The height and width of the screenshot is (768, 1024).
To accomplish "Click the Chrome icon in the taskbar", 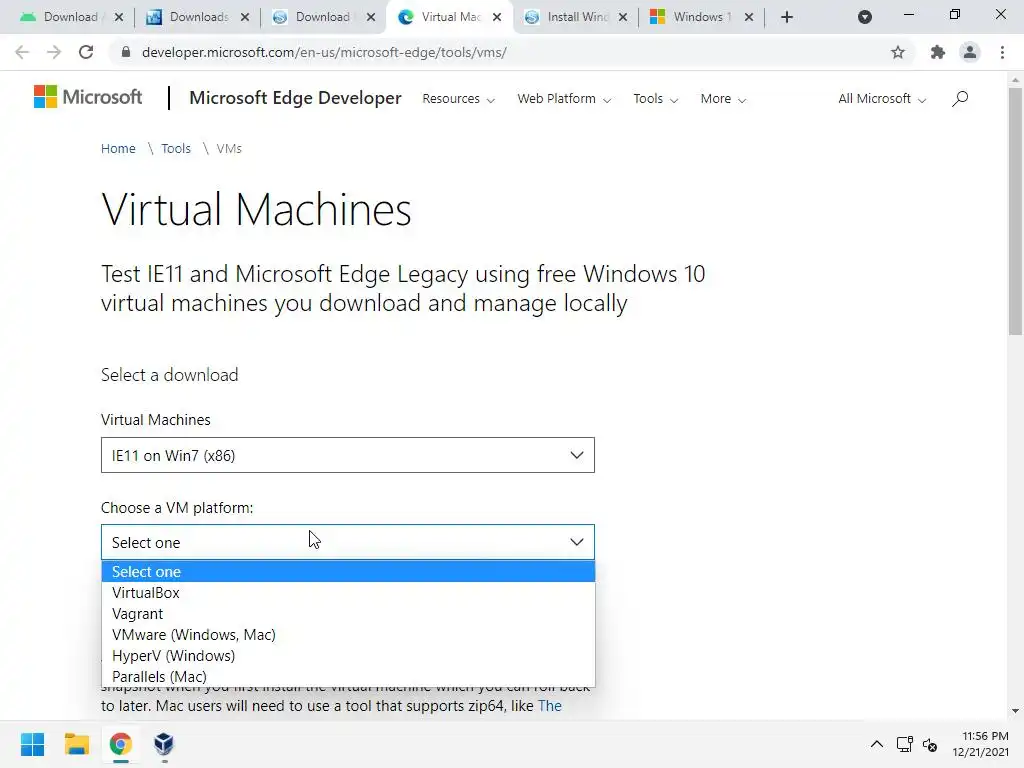I will point(120,744).
